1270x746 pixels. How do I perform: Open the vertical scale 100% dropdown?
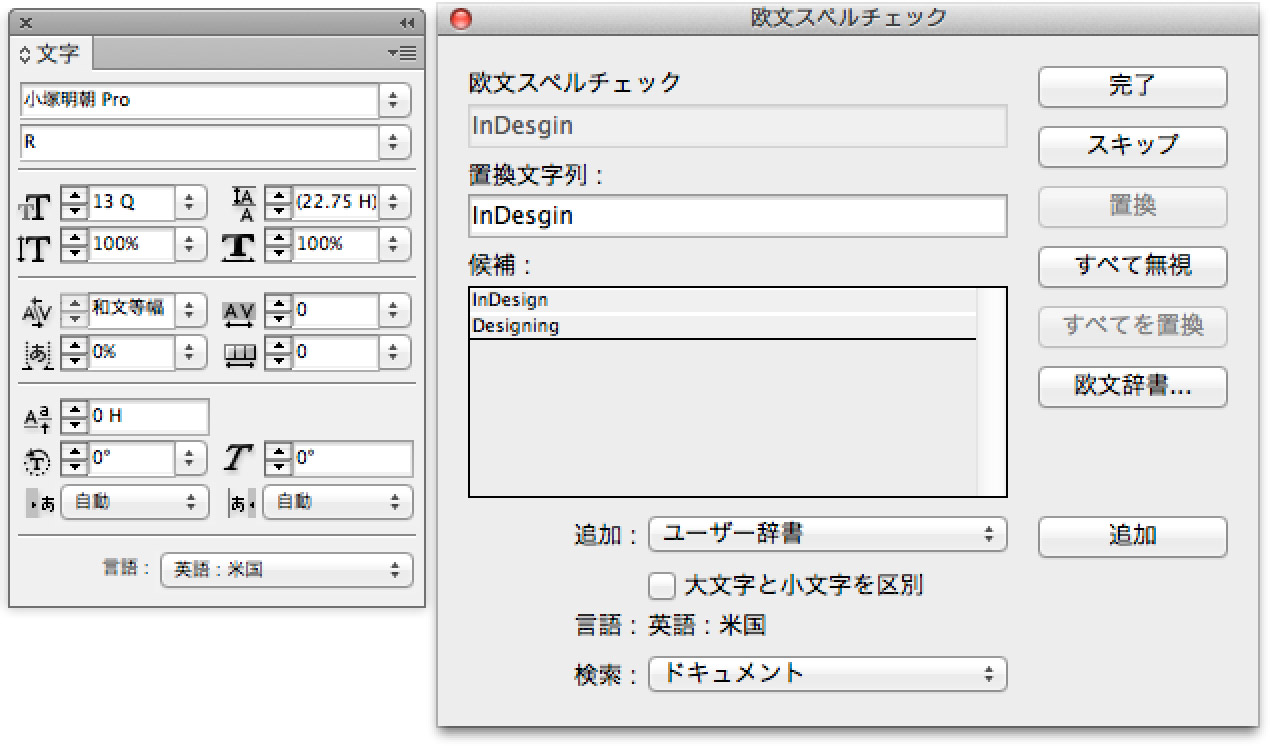pos(191,244)
